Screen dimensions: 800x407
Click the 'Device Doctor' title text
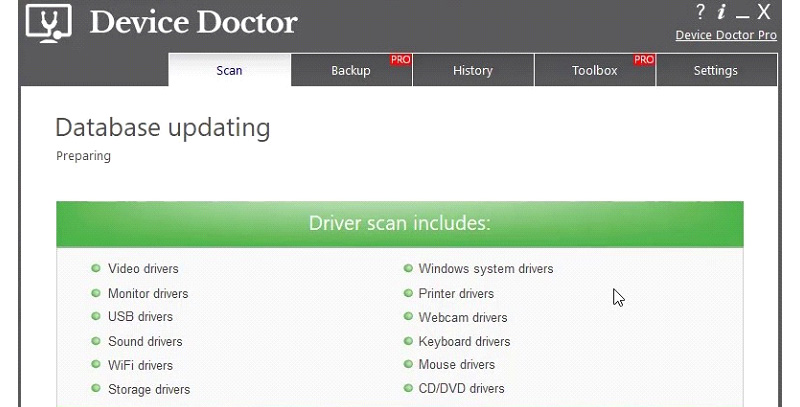(x=193, y=23)
